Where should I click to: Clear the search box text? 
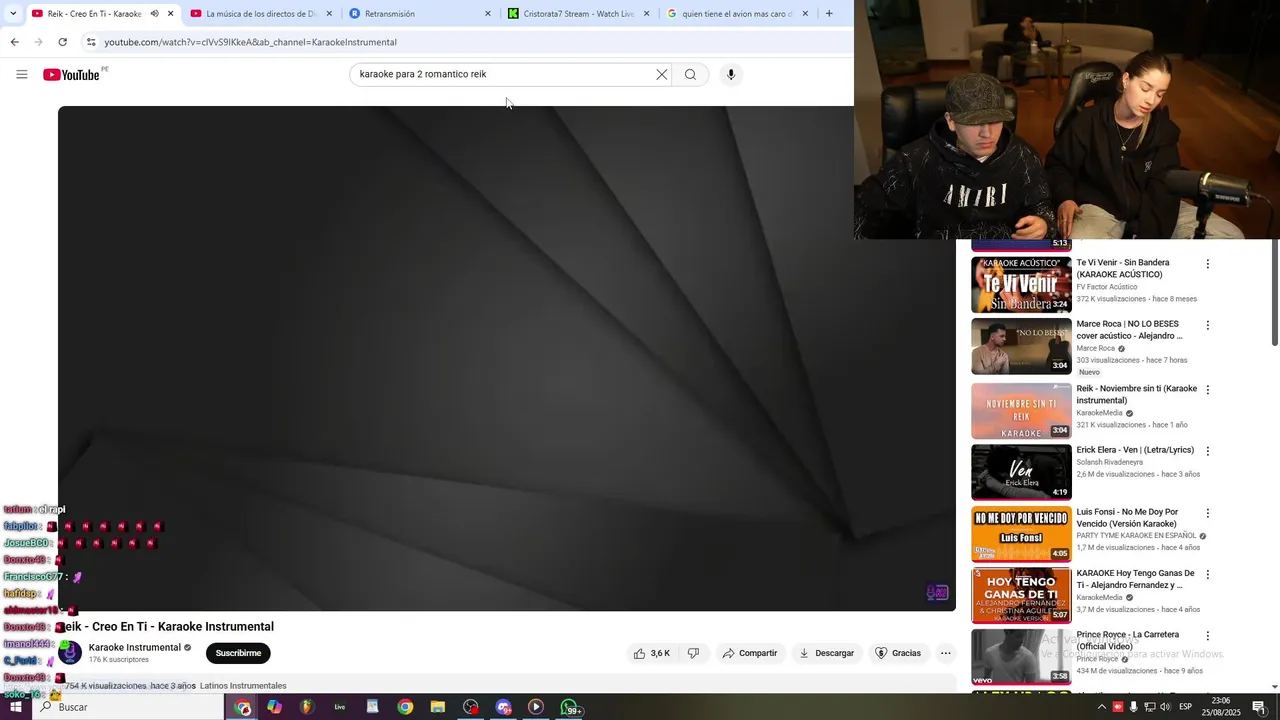661,74
